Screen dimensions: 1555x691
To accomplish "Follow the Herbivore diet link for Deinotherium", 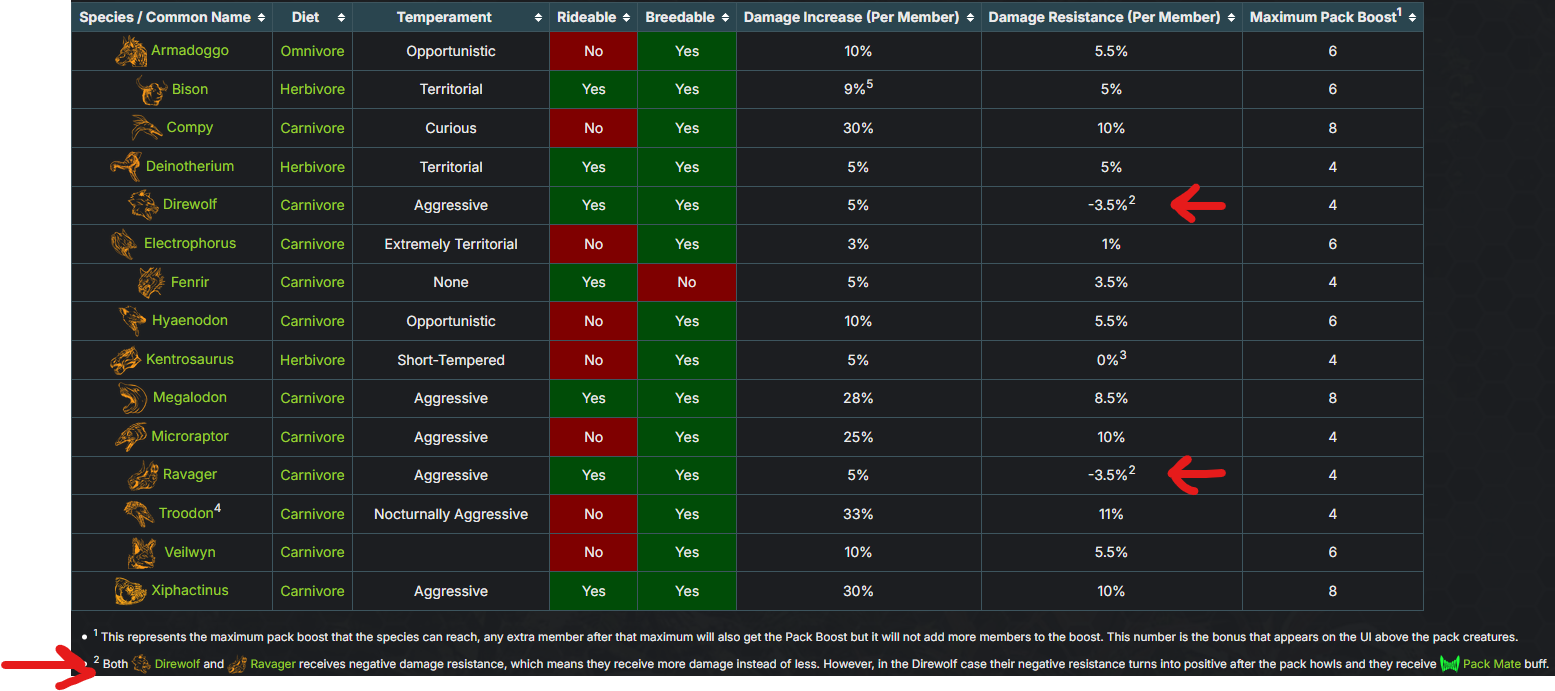I will coord(312,167).
